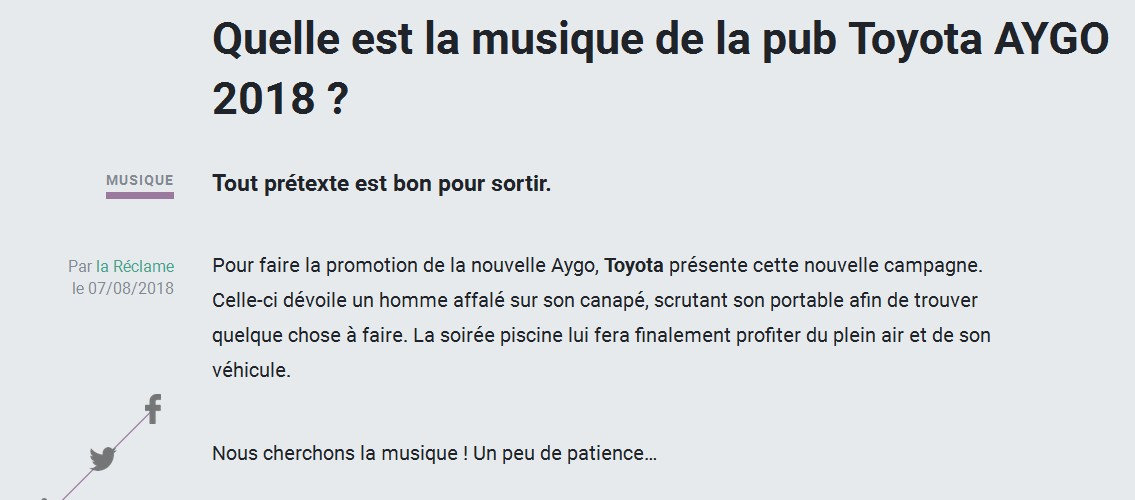Click the publication date 07/08/2018
This screenshot has height=500, width=1135.
tap(131, 288)
